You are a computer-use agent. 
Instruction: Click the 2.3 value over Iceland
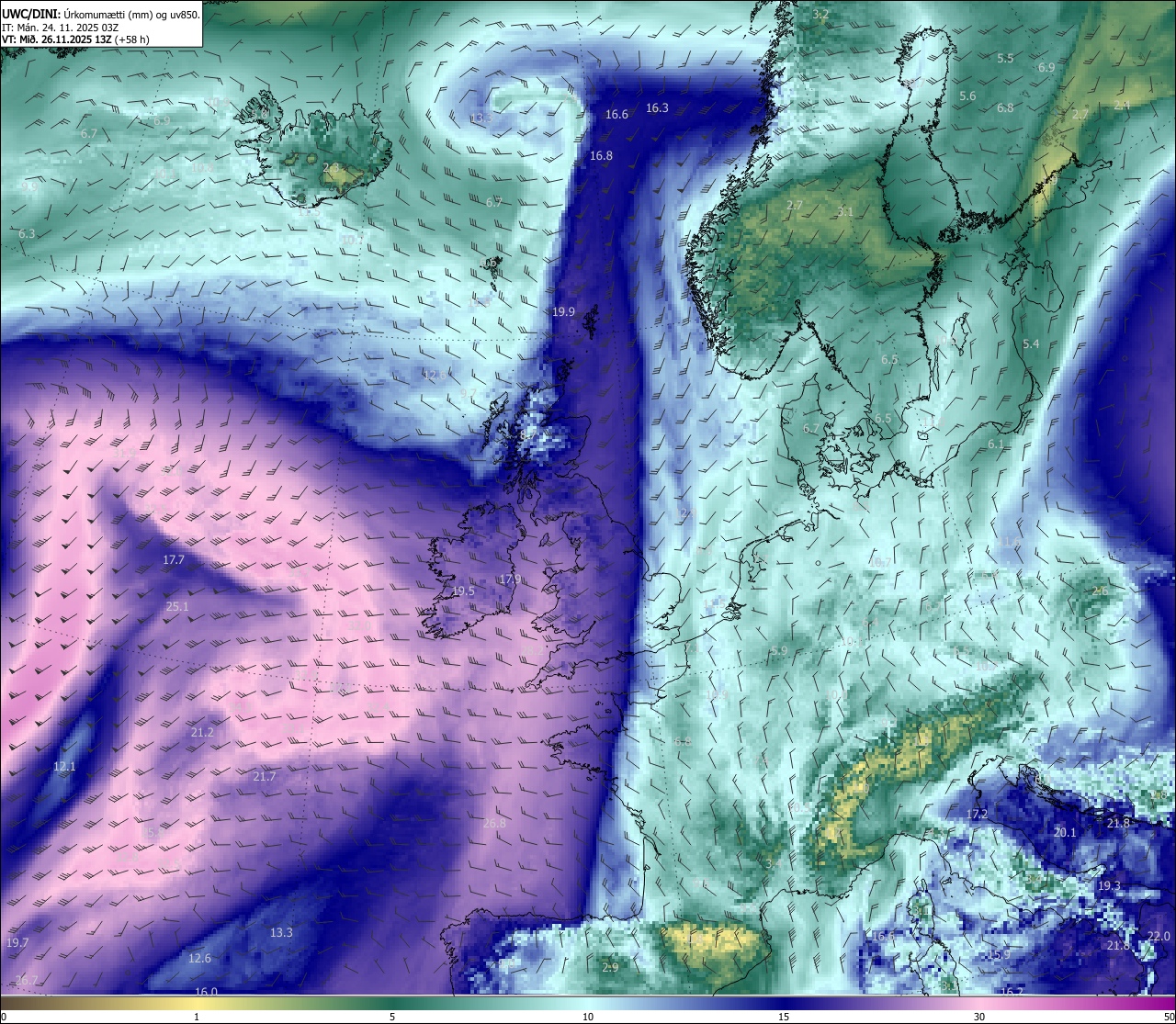[332, 167]
